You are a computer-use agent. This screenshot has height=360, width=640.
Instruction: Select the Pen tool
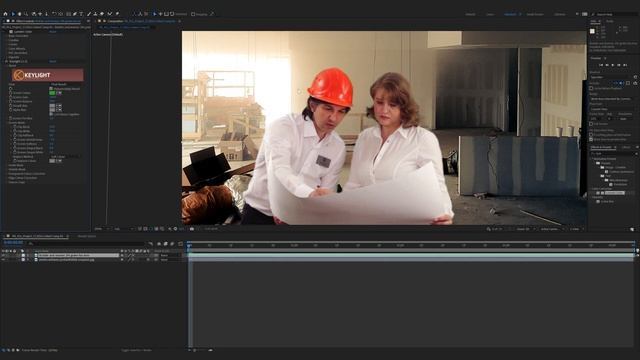pyautogui.click(x=75, y=14)
